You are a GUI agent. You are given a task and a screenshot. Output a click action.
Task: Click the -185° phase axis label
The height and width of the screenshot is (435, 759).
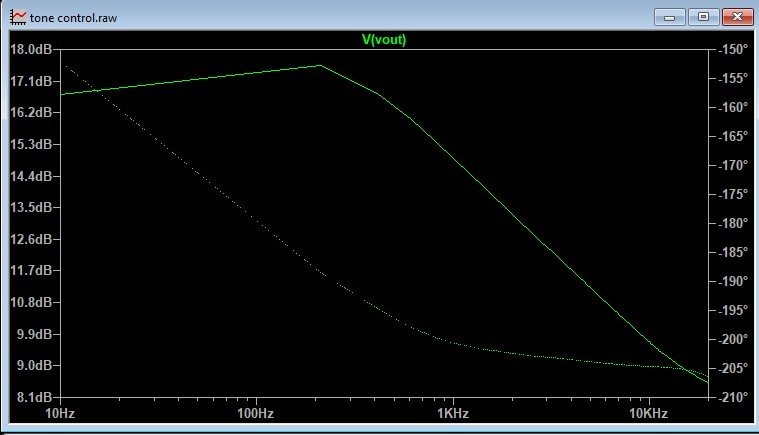coord(733,252)
